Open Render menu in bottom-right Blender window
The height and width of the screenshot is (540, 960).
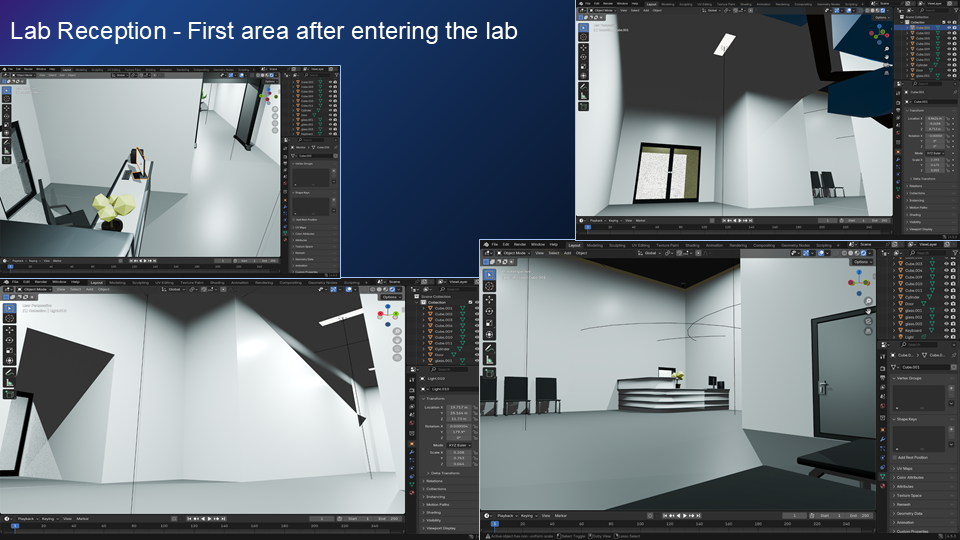(520, 244)
